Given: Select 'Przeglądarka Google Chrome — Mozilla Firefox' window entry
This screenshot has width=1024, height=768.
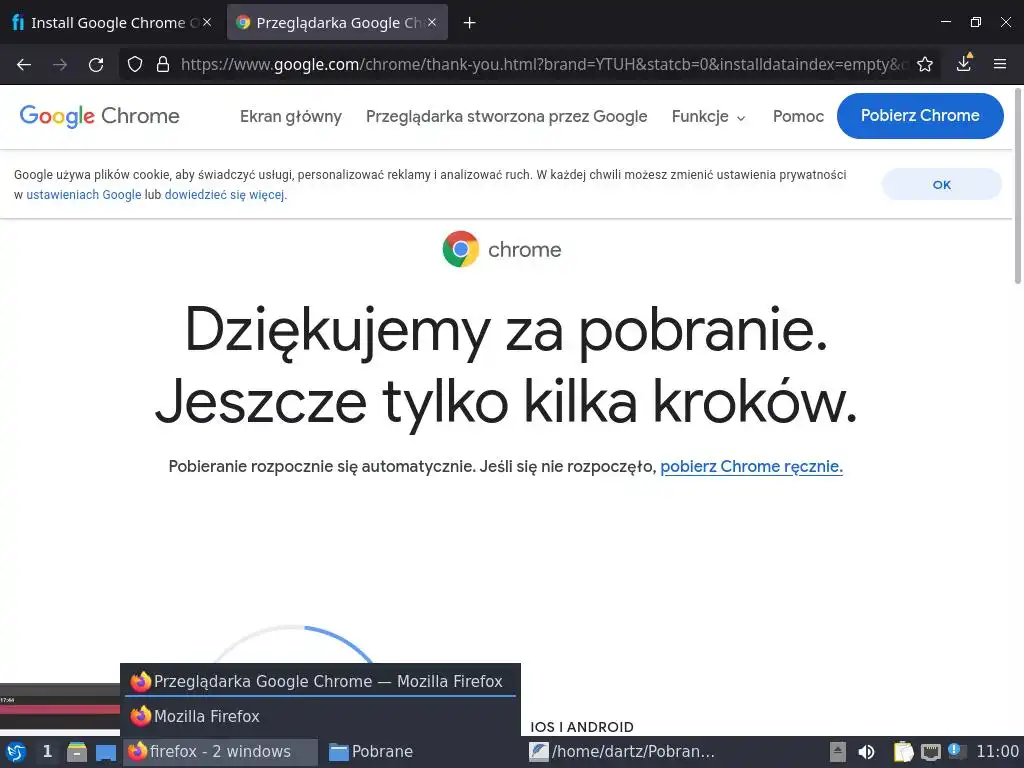Looking at the screenshot, I should click(320, 681).
